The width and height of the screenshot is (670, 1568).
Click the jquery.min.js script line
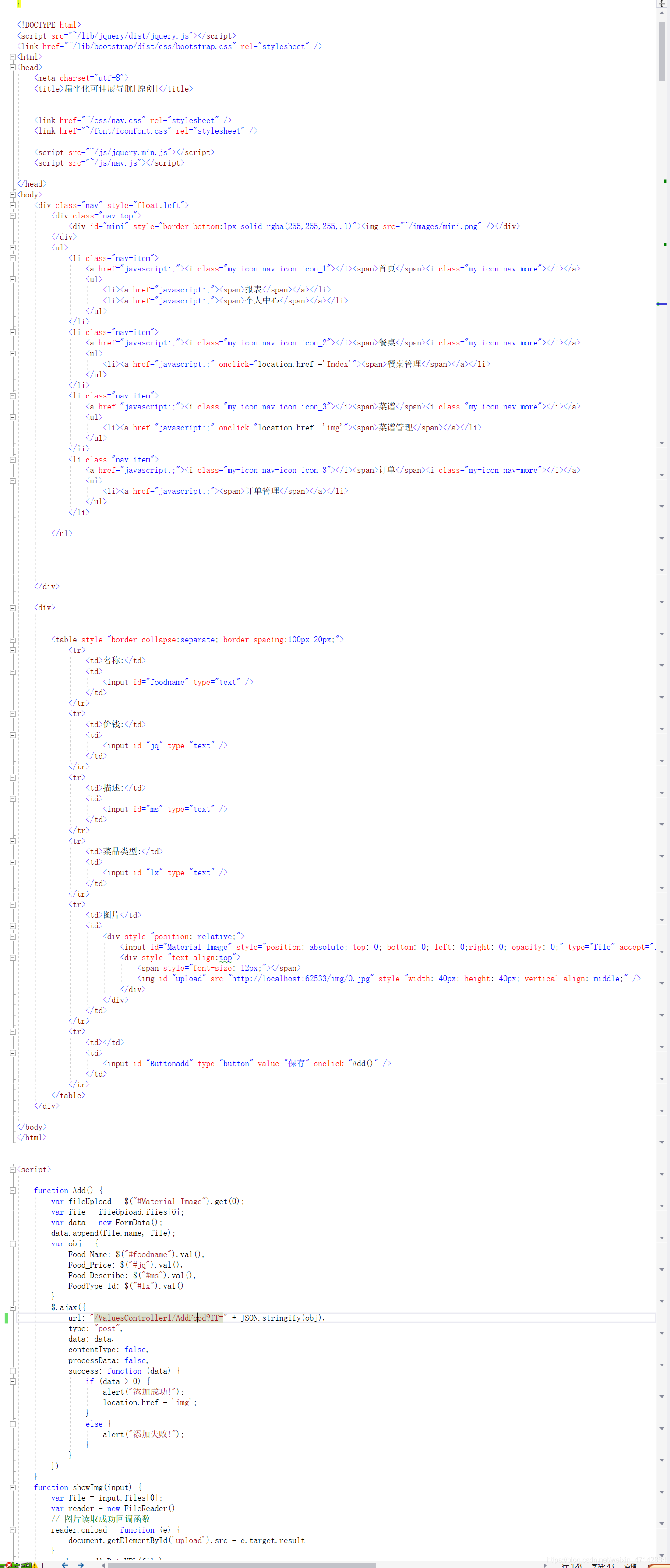pyautogui.click(x=124, y=152)
